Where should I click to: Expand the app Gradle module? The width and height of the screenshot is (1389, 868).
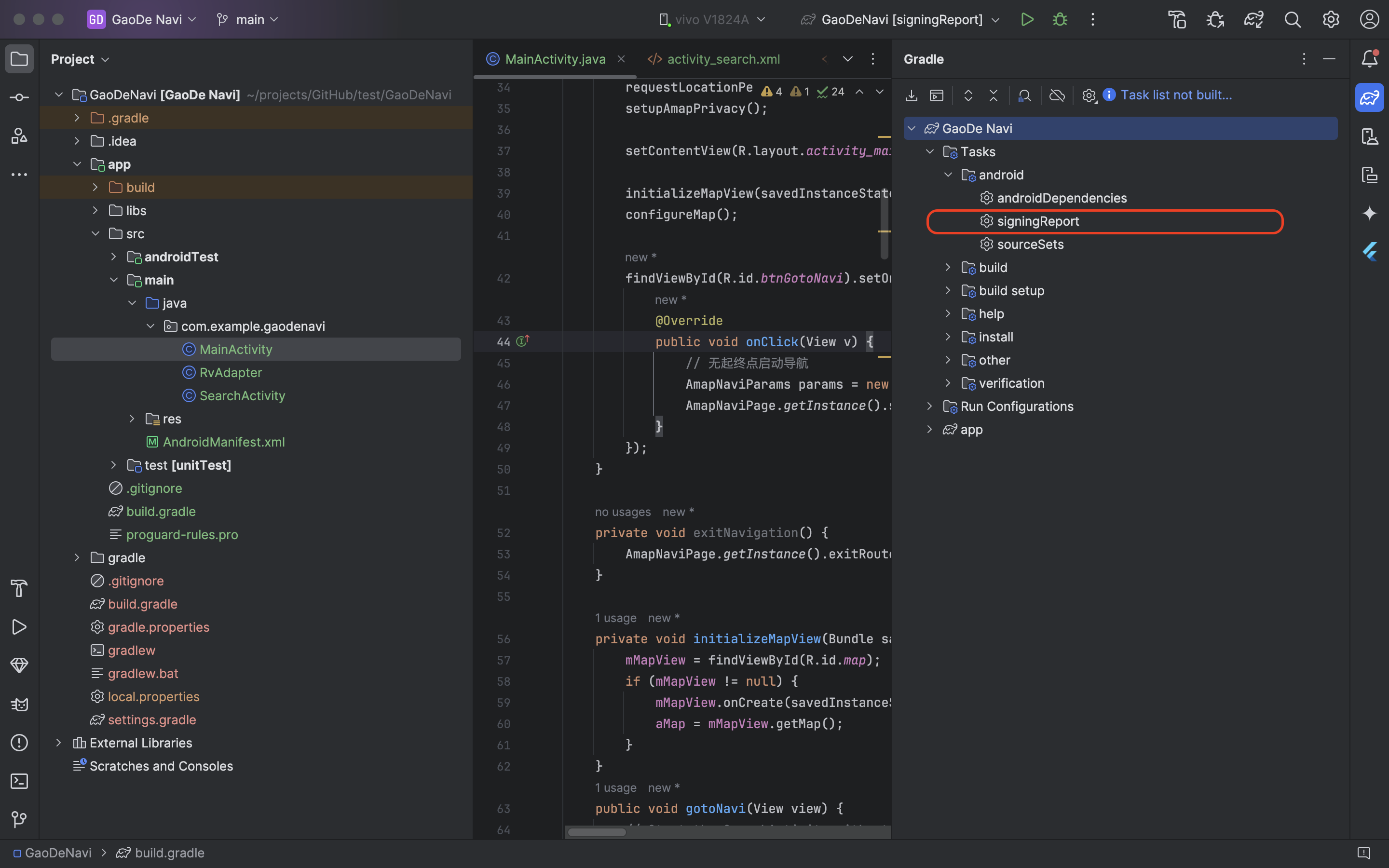[930, 429]
